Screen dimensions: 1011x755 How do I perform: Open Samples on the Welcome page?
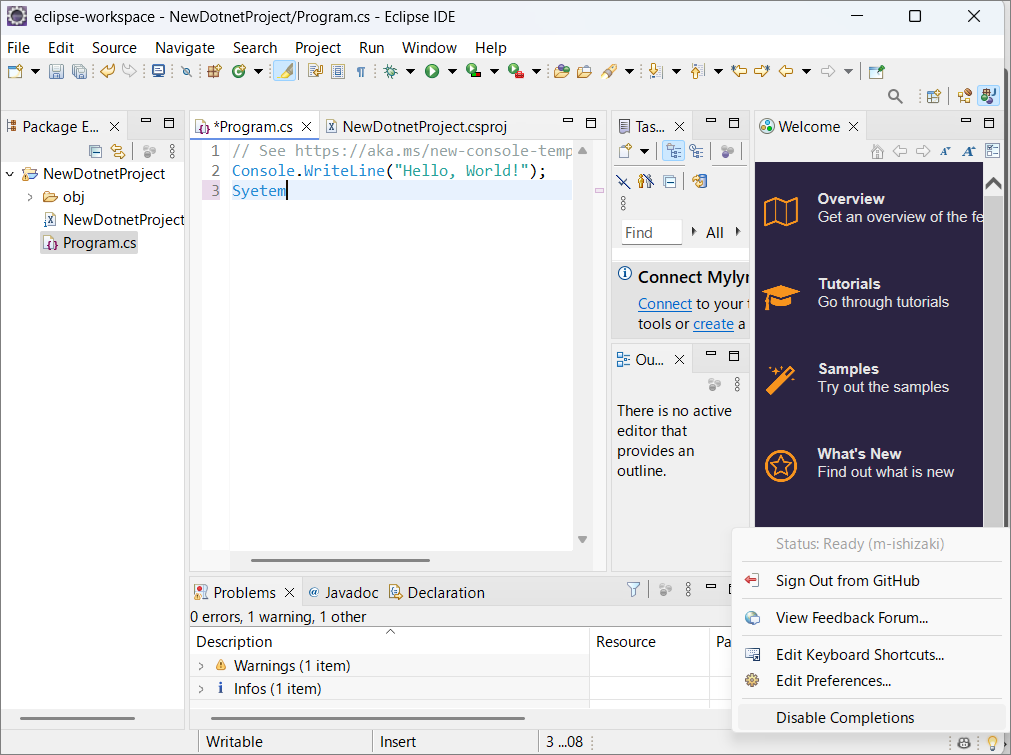[856, 378]
